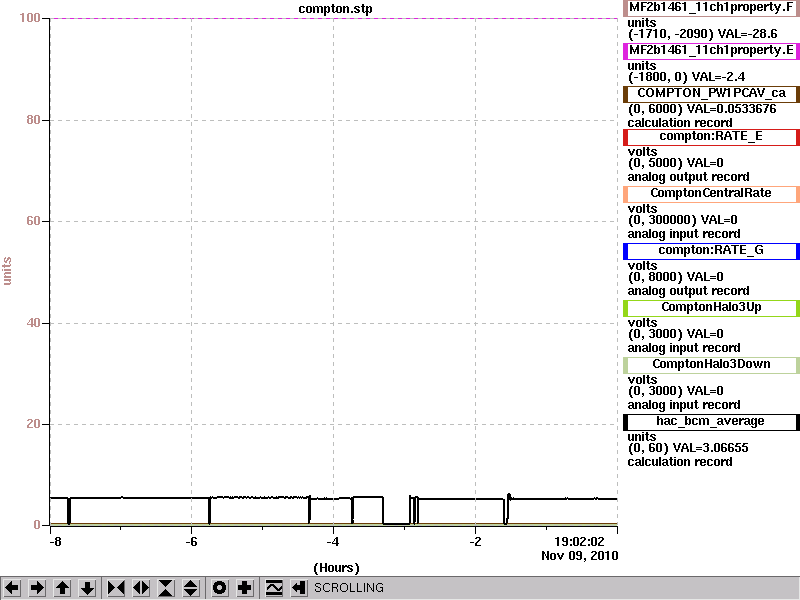The width and height of the screenshot is (800, 600).
Task: Click the 100 tick on the y-axis
Action: (x=30, y=18)
